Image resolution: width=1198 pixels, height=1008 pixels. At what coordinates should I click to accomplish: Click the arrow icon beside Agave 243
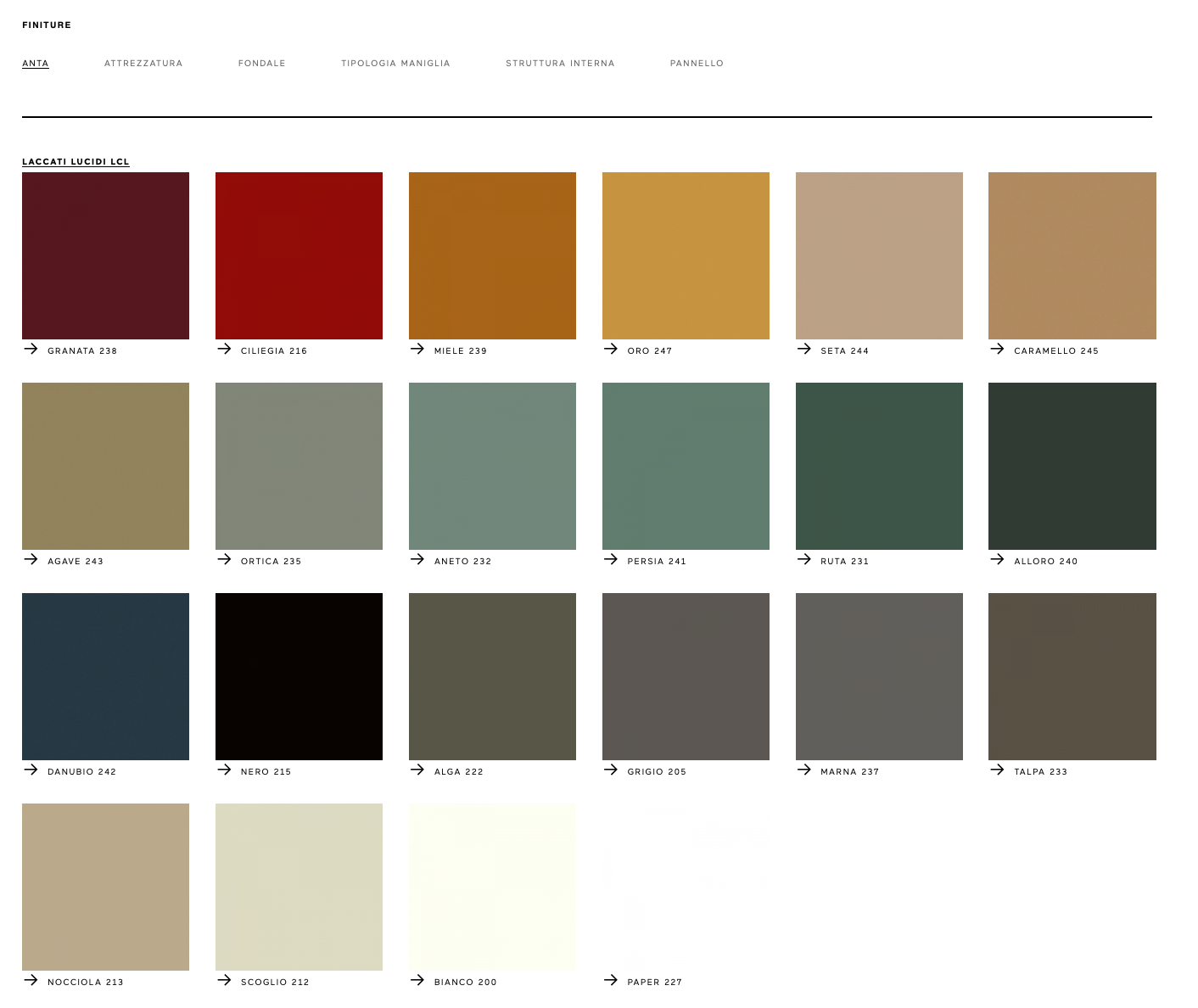[x=31, y=559]
